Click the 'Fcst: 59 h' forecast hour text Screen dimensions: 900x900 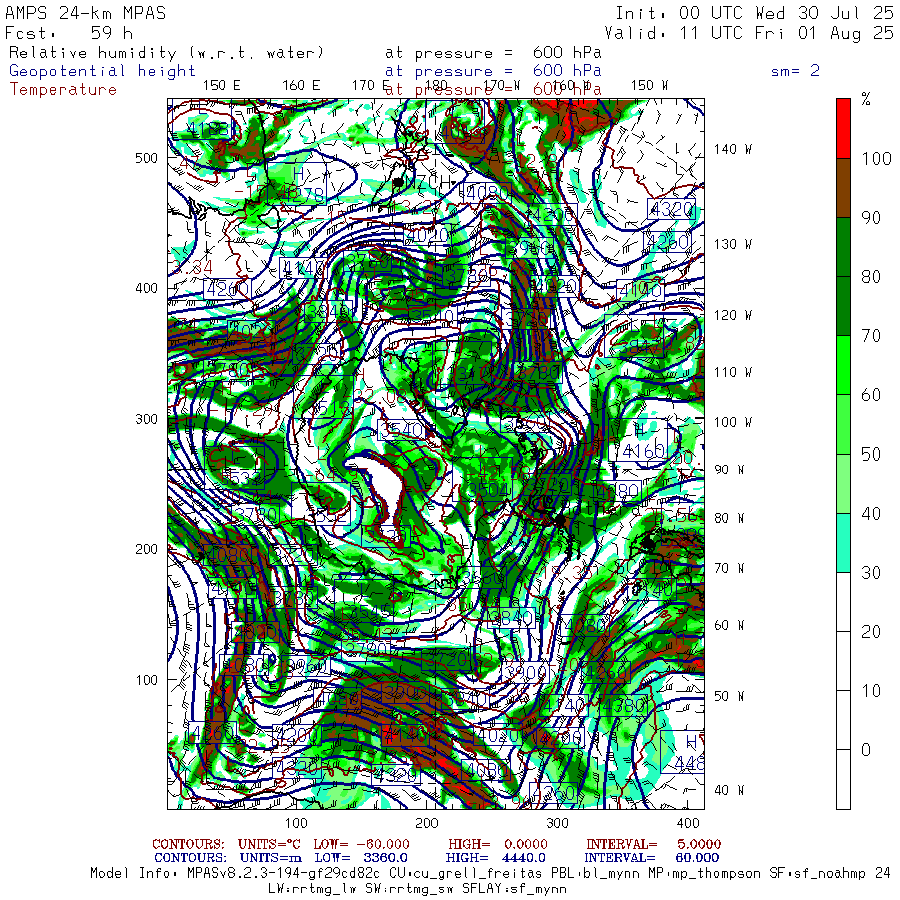(x=69, y=33)
